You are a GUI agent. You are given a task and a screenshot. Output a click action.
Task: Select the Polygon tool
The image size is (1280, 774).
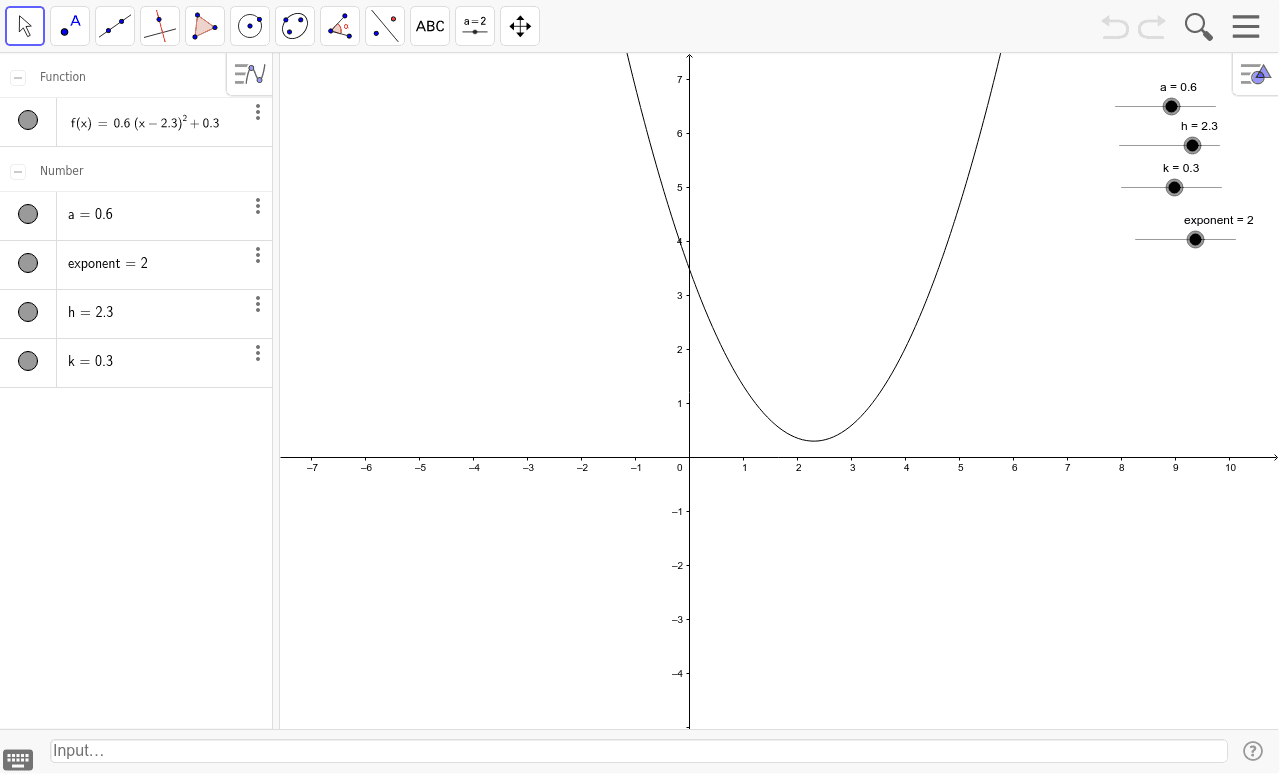pos(204,26)
